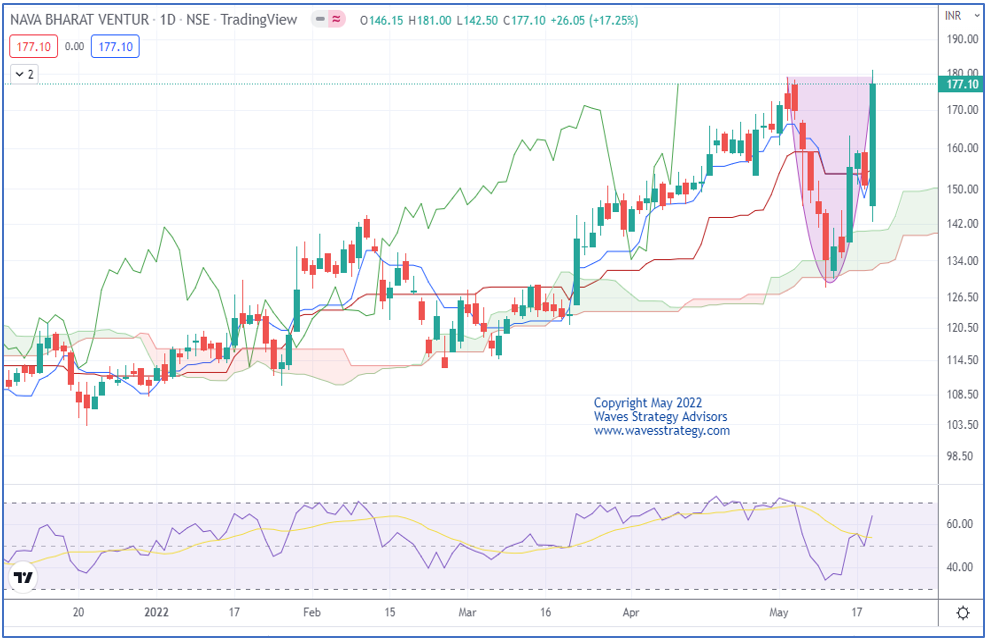The height and width of the screenshot is (641, 987).
Task: Click the grey minus pill beside title
Action: tap(320, 20)
